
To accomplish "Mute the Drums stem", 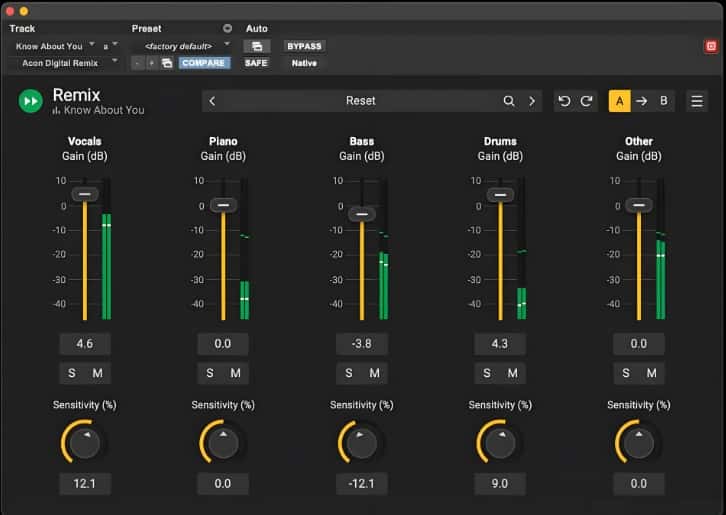I will (512, 373).
